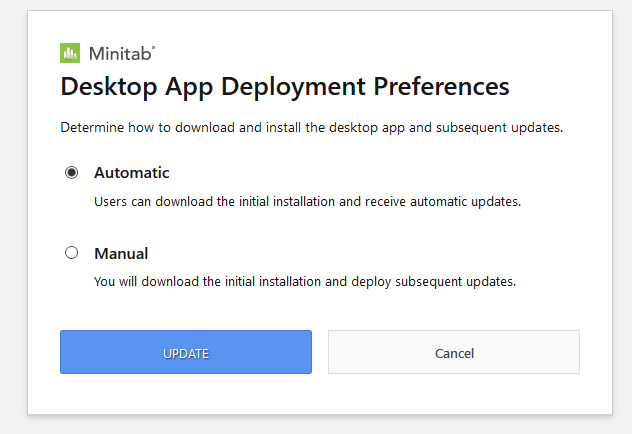Select the Automatic radio button

(71, 172)
